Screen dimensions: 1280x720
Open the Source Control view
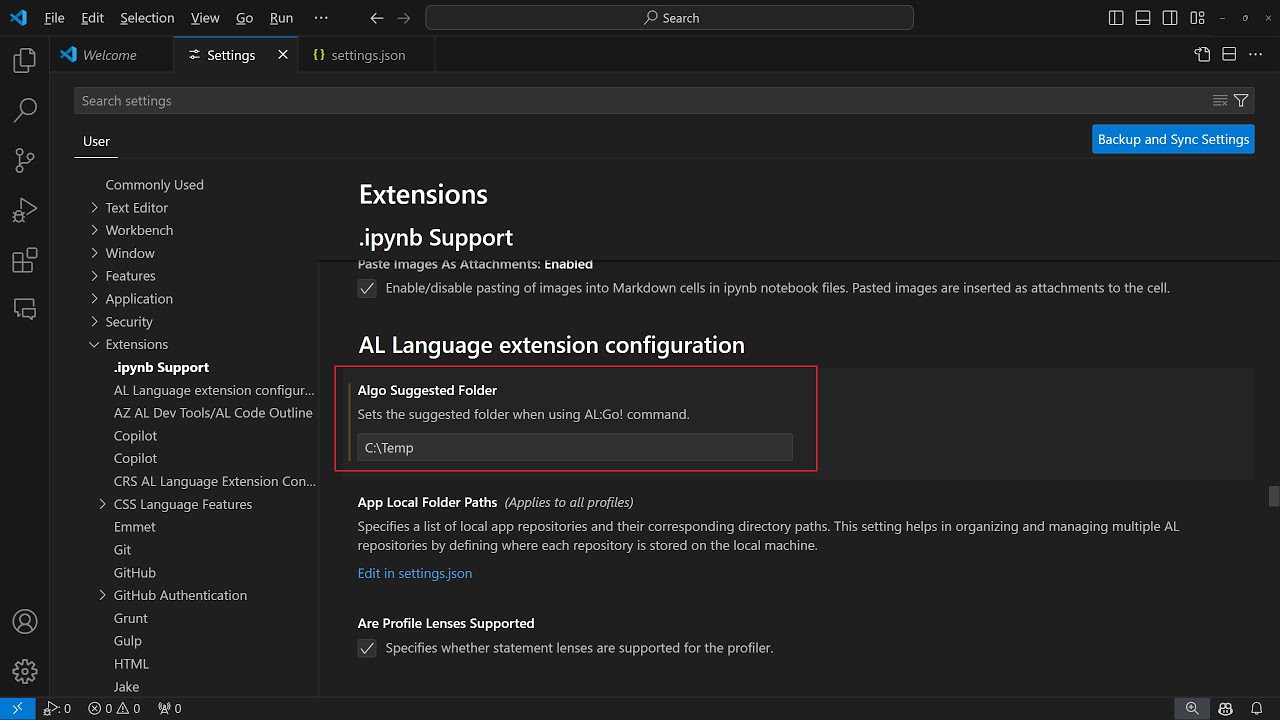(25, 160)
